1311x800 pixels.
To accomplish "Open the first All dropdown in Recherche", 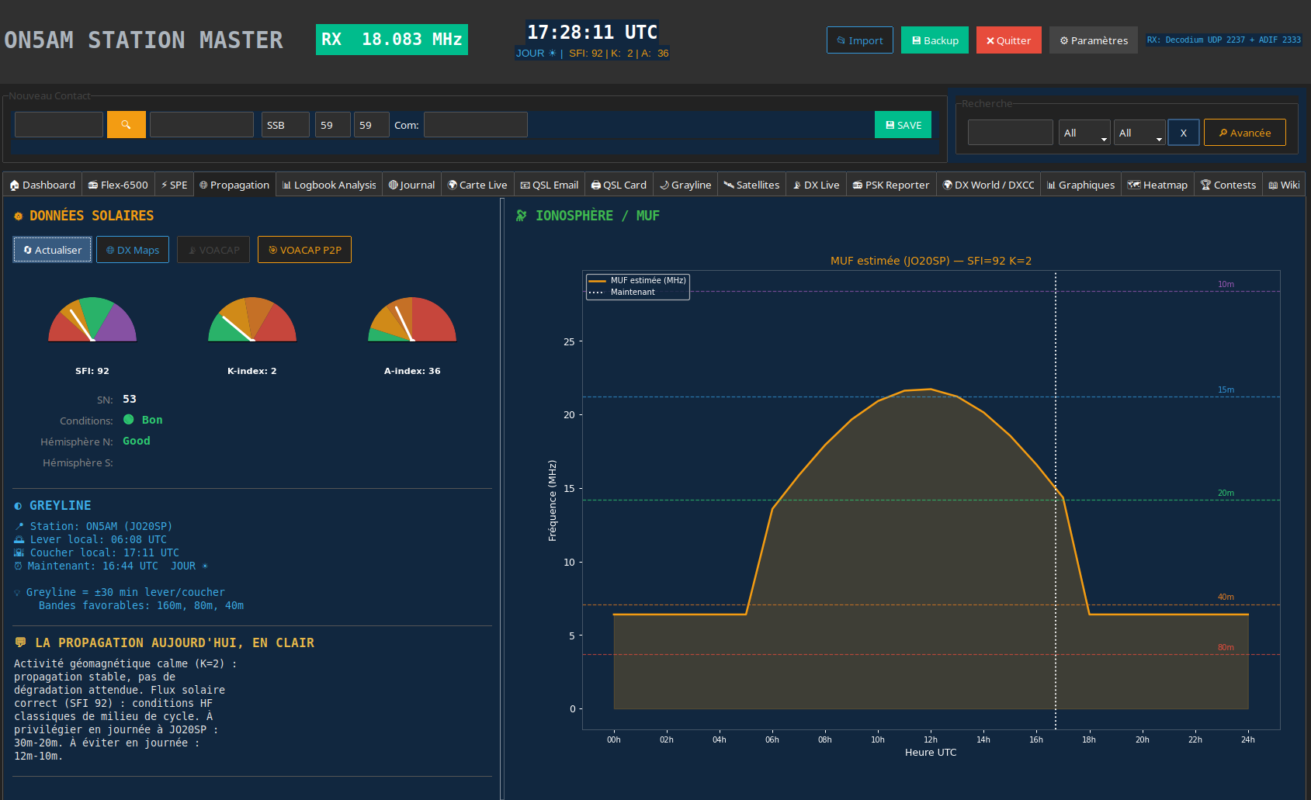I will pyautogui.click(x=1084, y=132).
